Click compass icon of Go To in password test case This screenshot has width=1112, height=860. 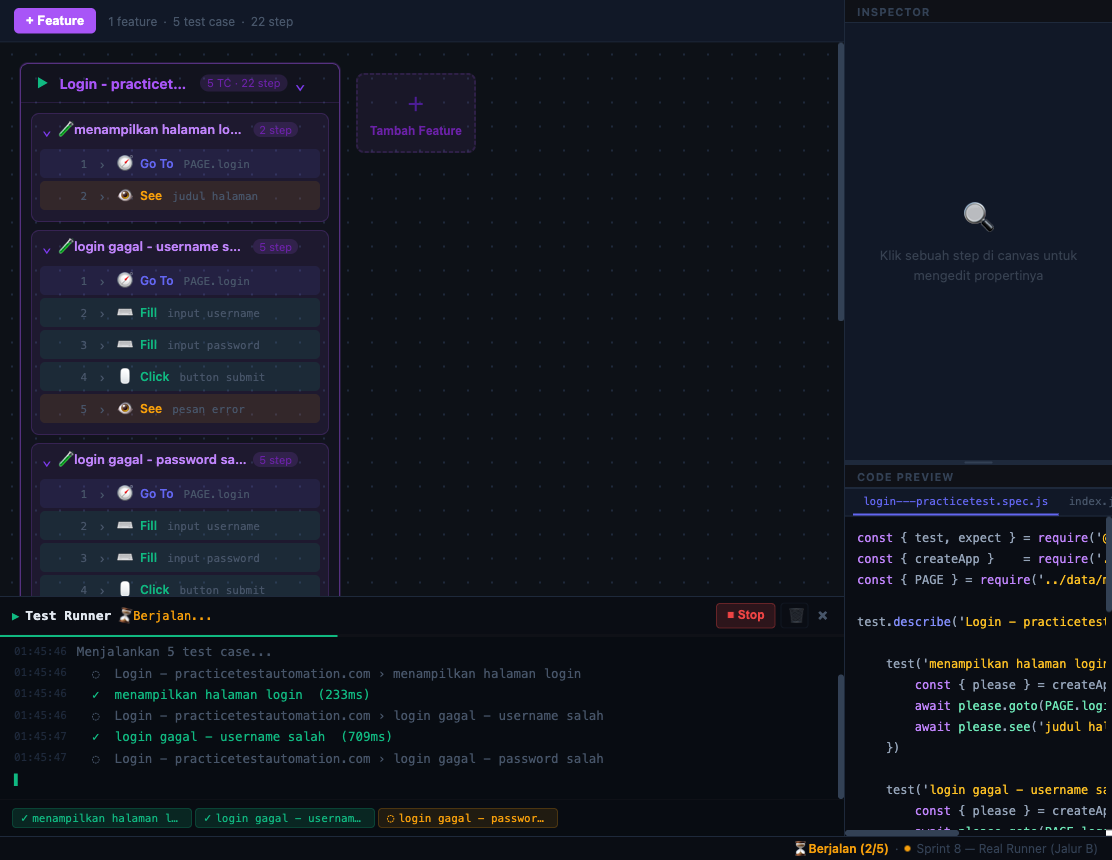(125, 493)
